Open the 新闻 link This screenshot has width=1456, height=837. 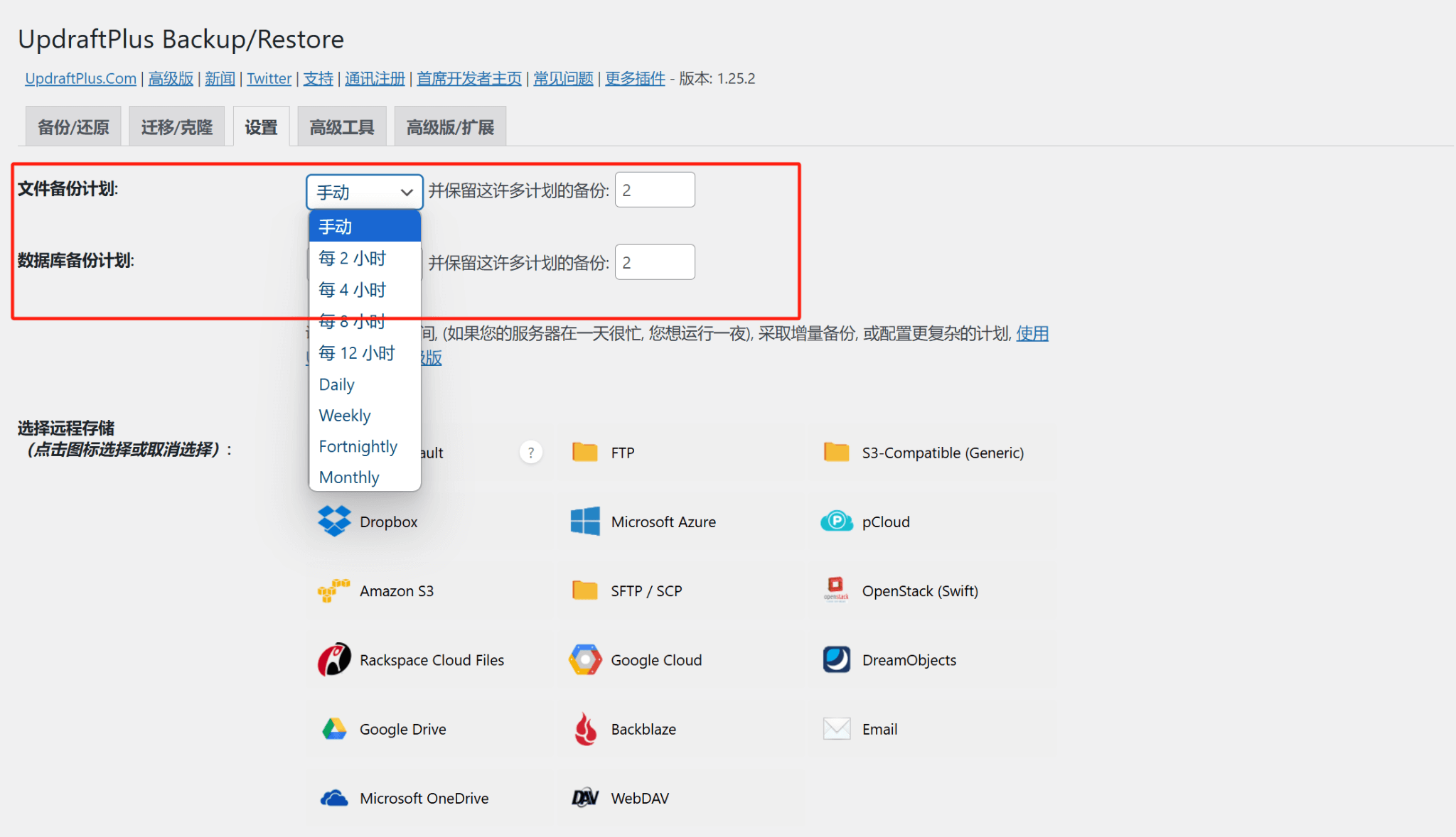[220, 78]
